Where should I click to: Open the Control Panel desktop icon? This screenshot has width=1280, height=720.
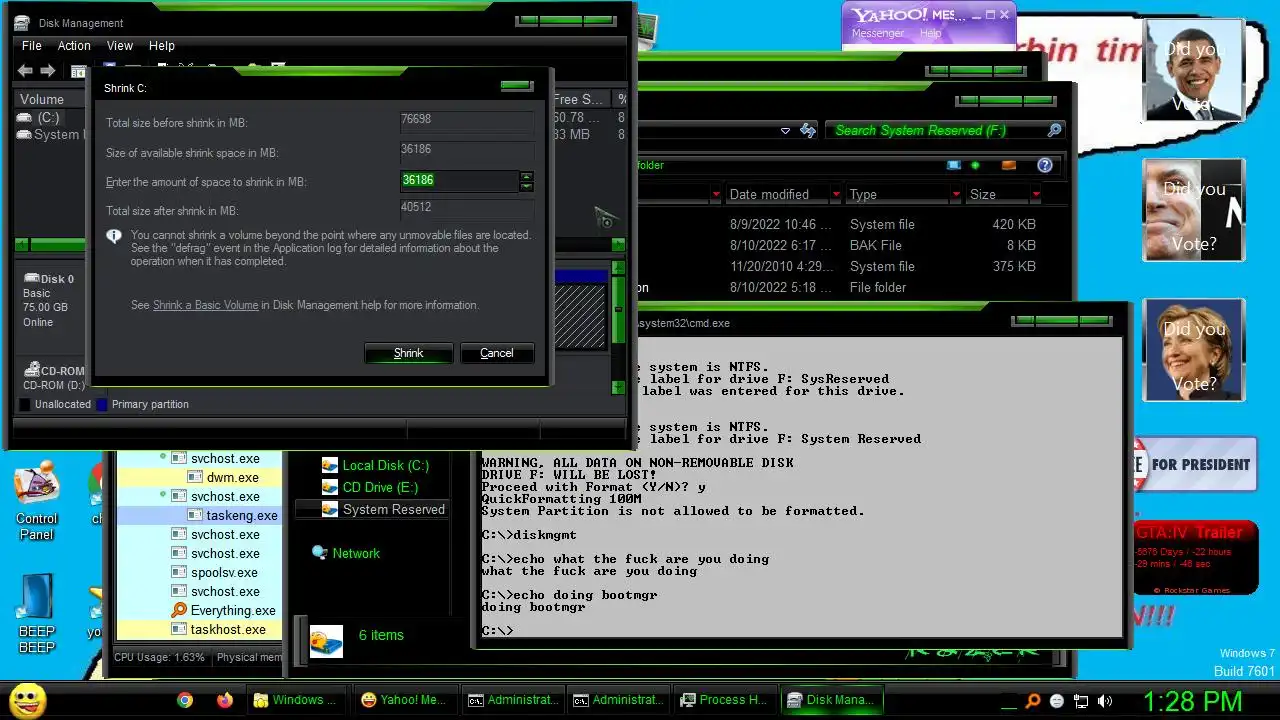coord(36,503)
